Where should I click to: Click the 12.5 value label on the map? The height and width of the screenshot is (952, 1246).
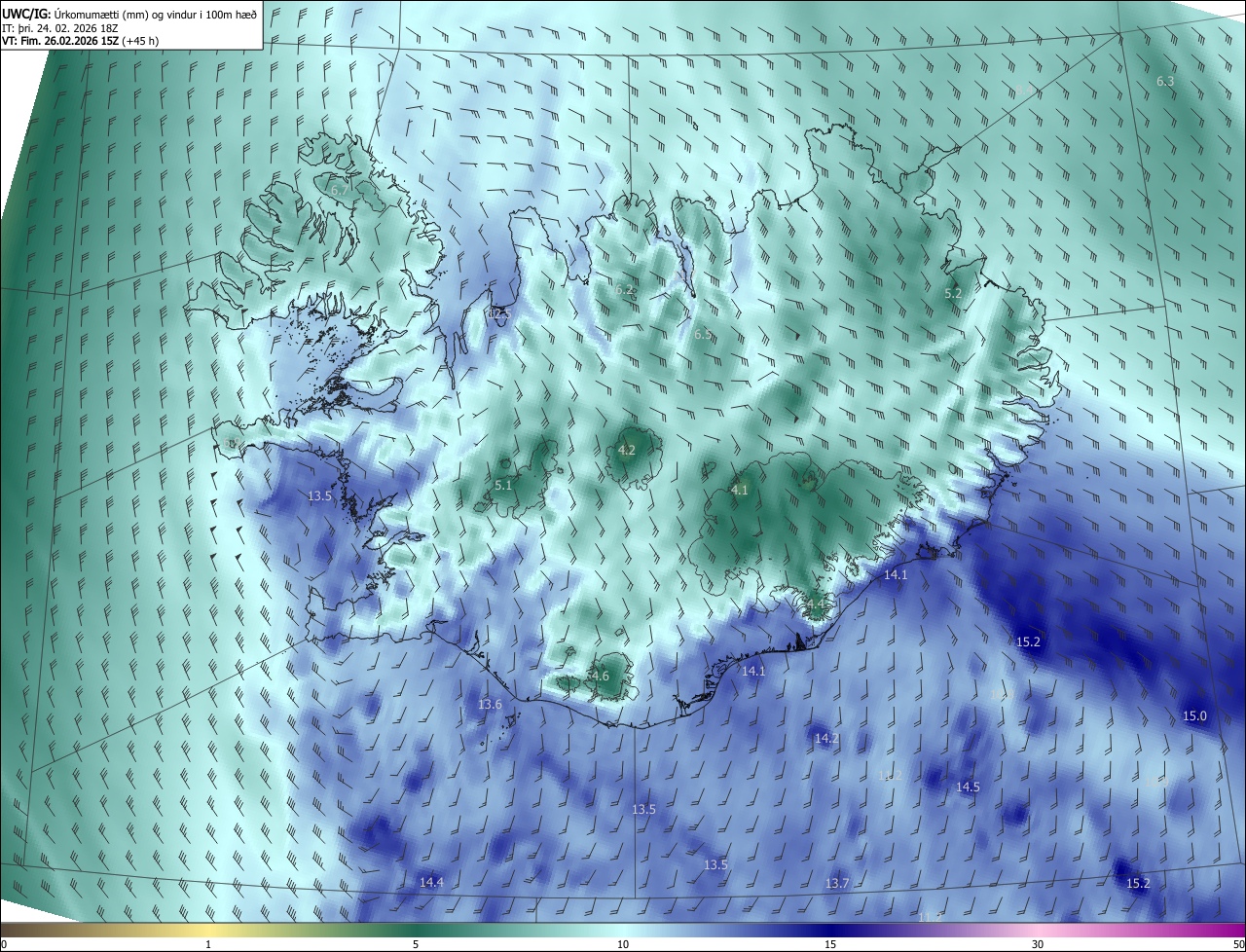click(499, 312)
